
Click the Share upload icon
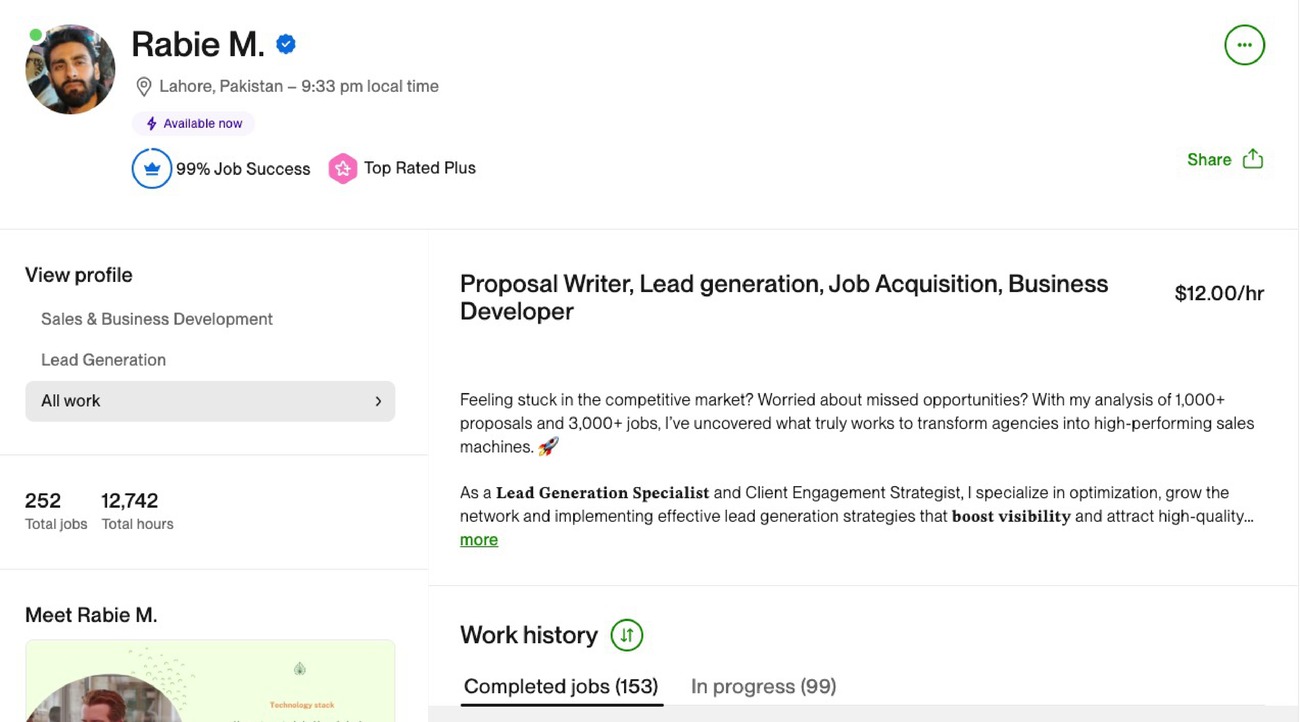click(x=1253, y=160)
